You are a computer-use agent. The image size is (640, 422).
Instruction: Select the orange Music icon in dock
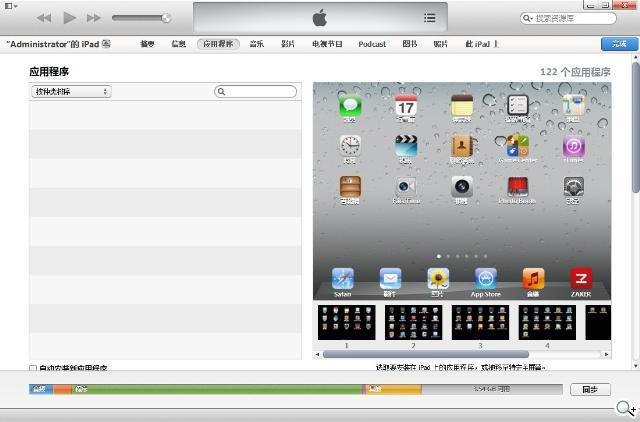[533, 279]
